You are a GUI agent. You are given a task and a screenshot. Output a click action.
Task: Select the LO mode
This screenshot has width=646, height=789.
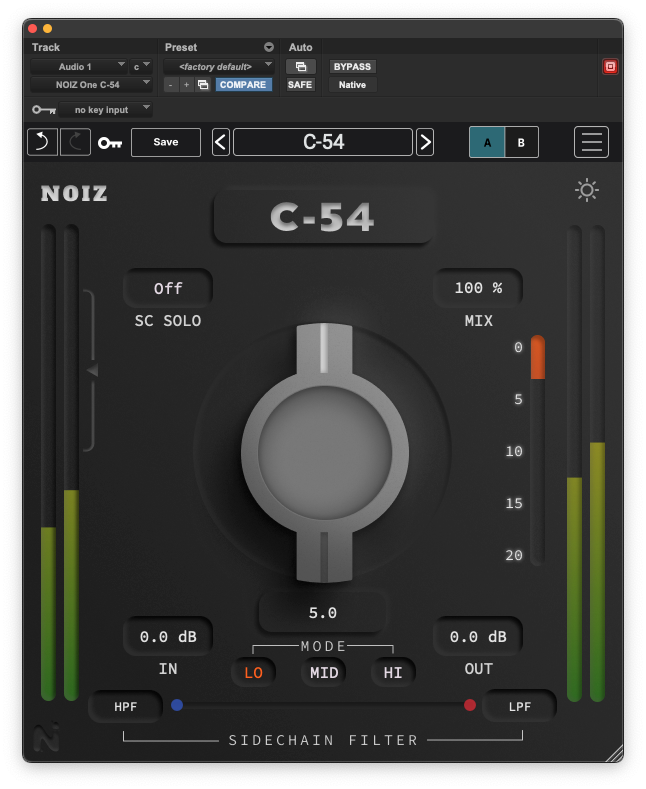point(253,673)
